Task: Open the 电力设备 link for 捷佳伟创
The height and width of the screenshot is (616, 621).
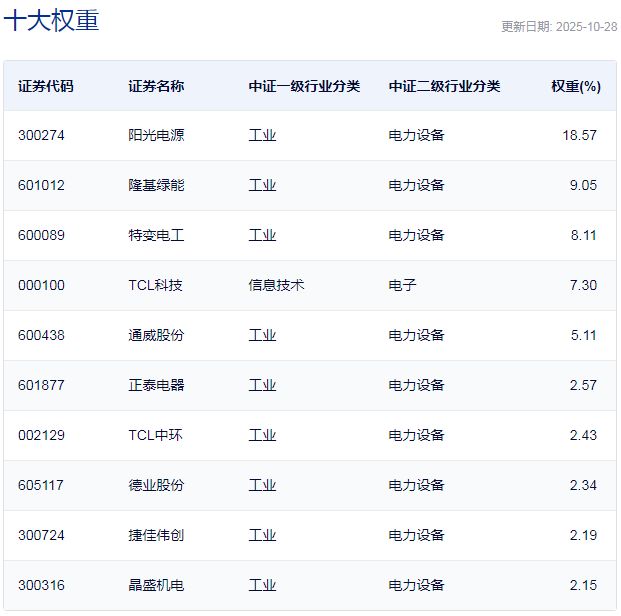Action: (x=416, y=535)
